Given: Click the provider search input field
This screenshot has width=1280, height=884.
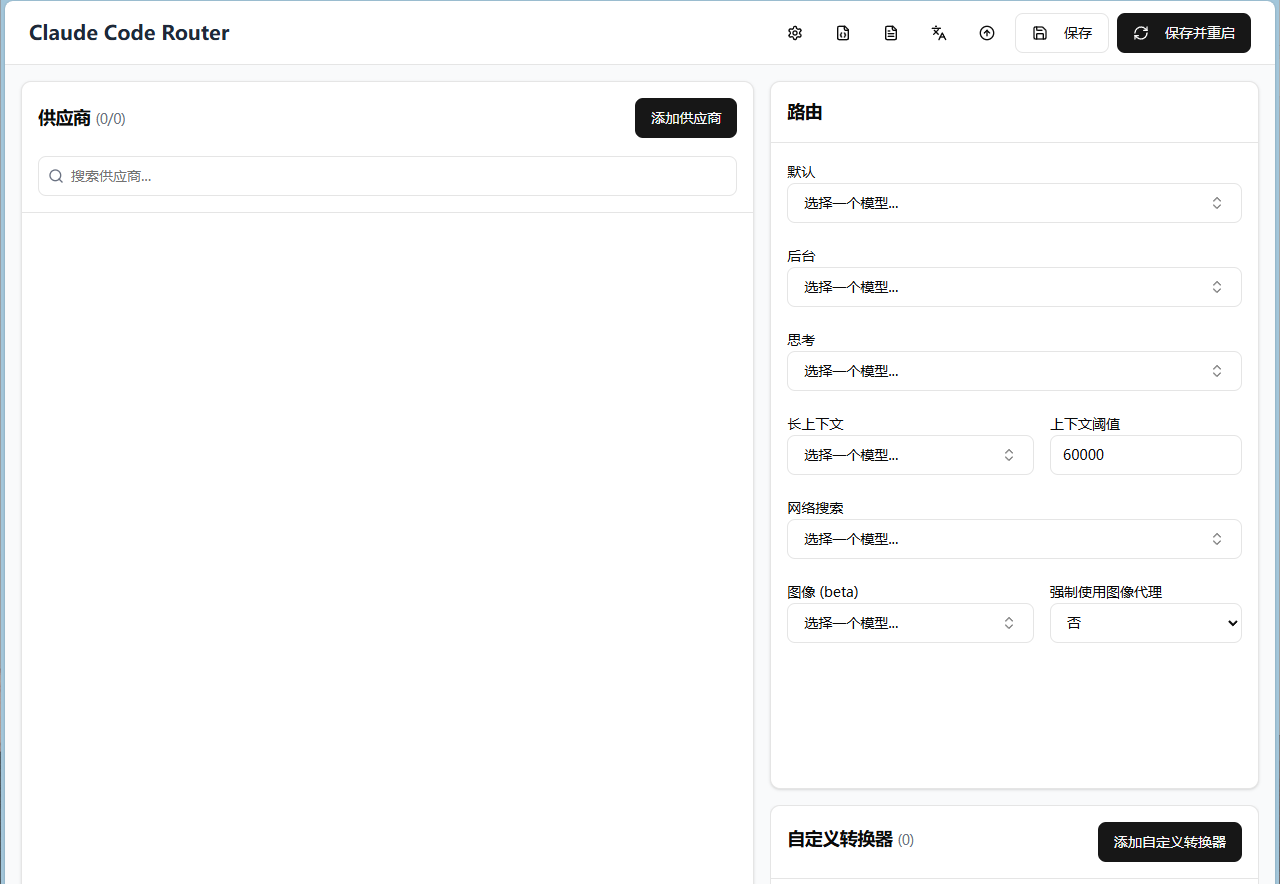Looking at the screenshot, I should coord(387,176).
